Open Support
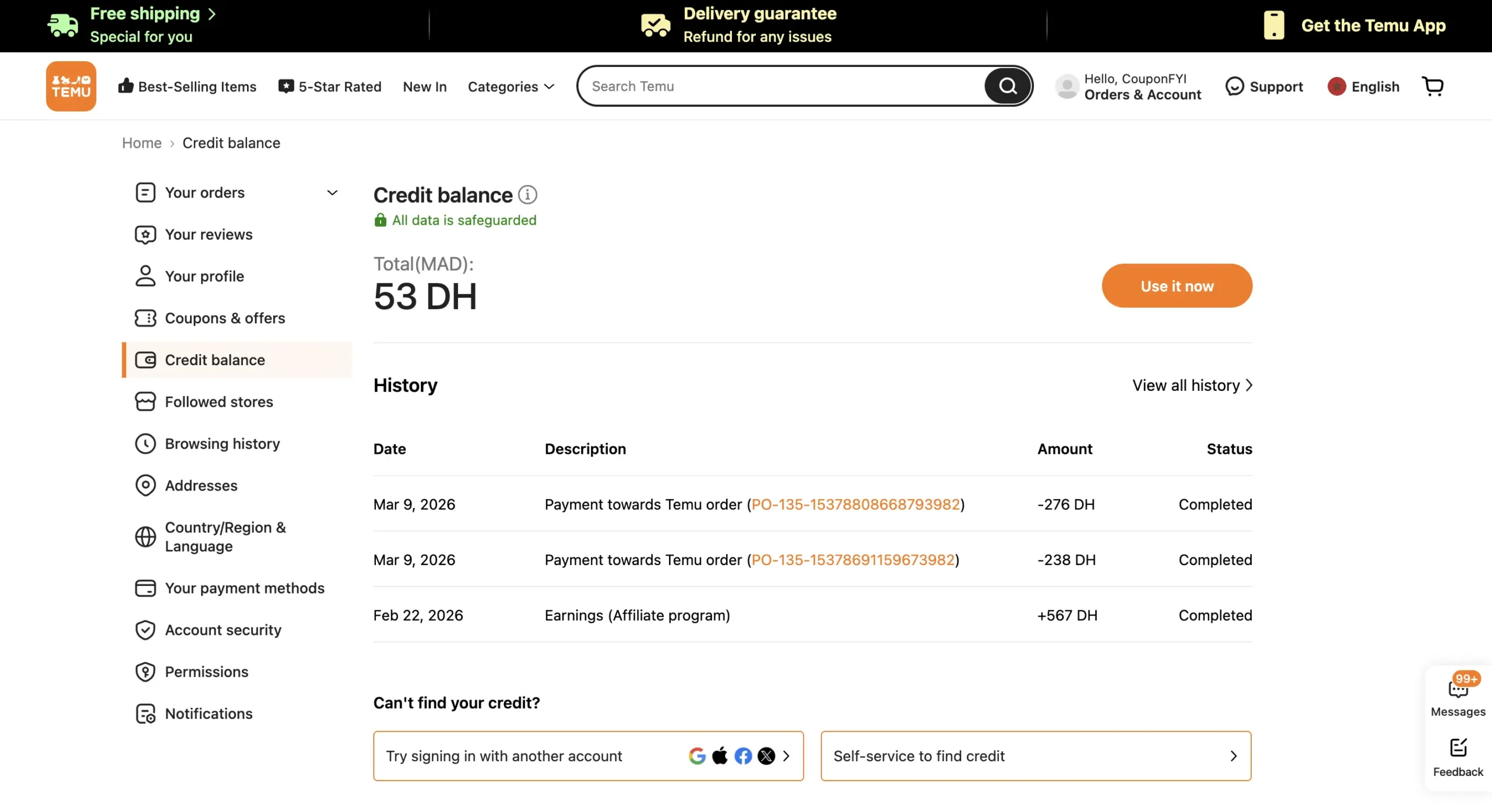1492x812 pixels. [x=1264, y=86]
